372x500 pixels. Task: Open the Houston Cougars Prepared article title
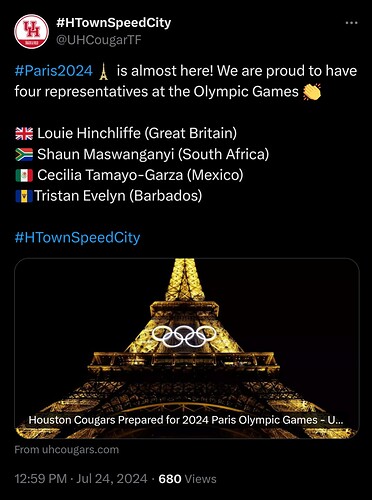point(186,420)
